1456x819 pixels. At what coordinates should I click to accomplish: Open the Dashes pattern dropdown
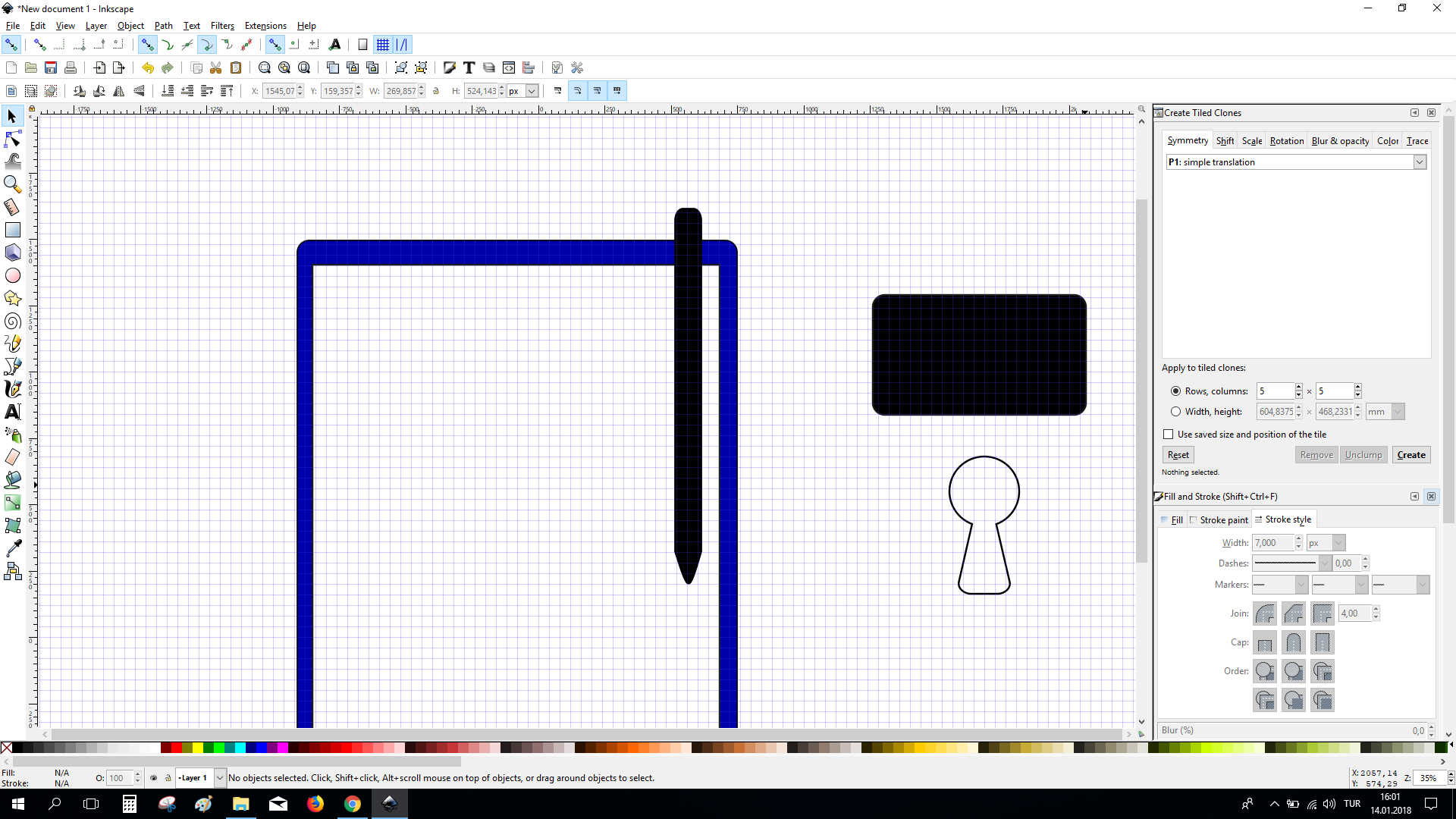point(1291,563)
